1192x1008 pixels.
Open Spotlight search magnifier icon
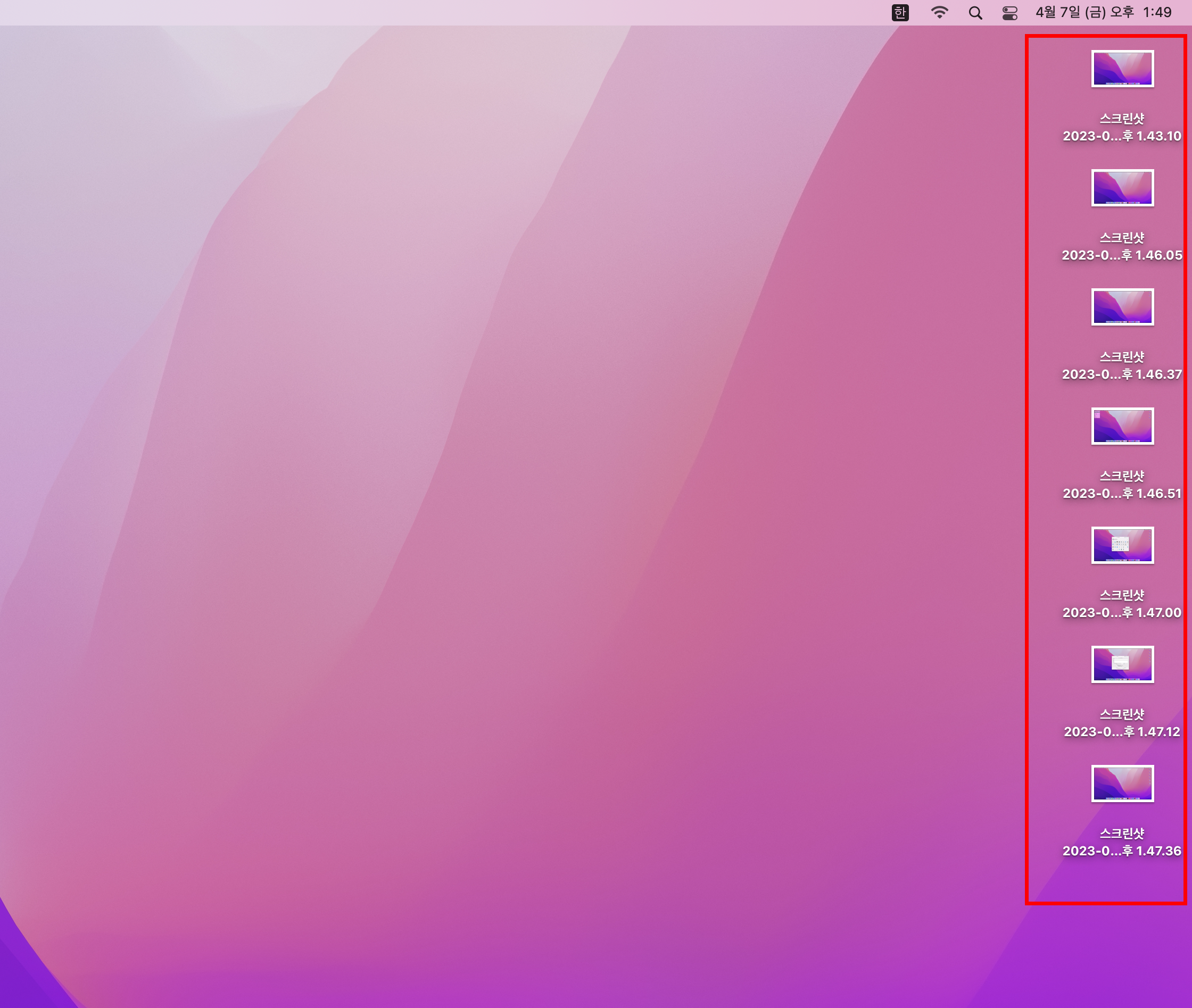(x=975, y=13)
